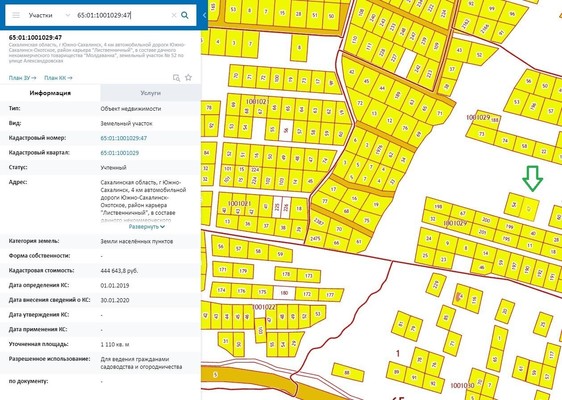Click parcel 178 on the map
562x400 pixels.
[286, 274]
